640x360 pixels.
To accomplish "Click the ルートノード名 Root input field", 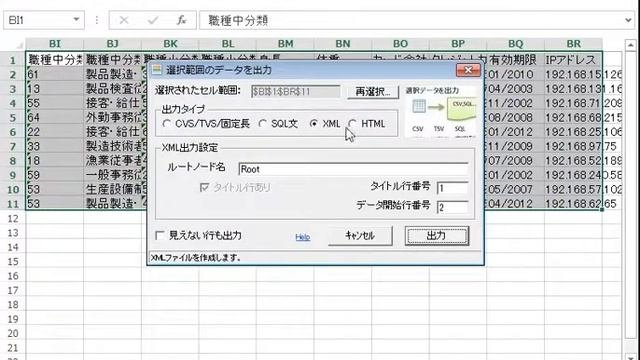I will [x=353, y=169].
